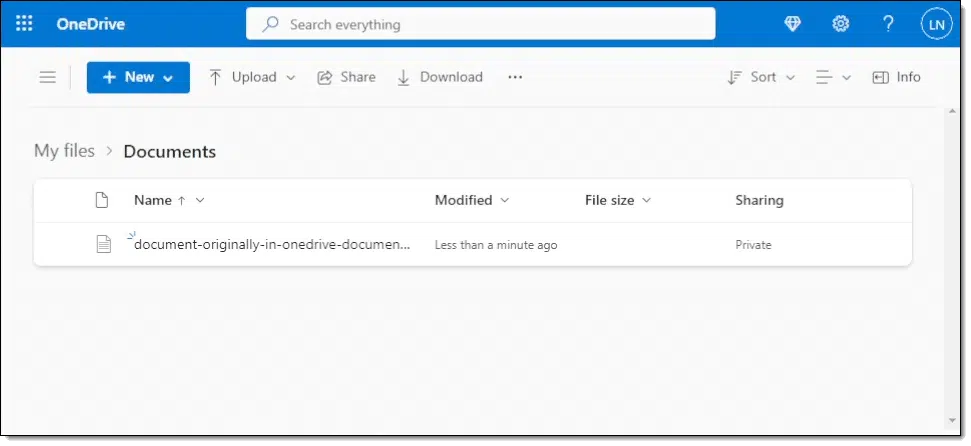Click the premium diamond icon
971x446 pixels.
click(x=793, y=24)
